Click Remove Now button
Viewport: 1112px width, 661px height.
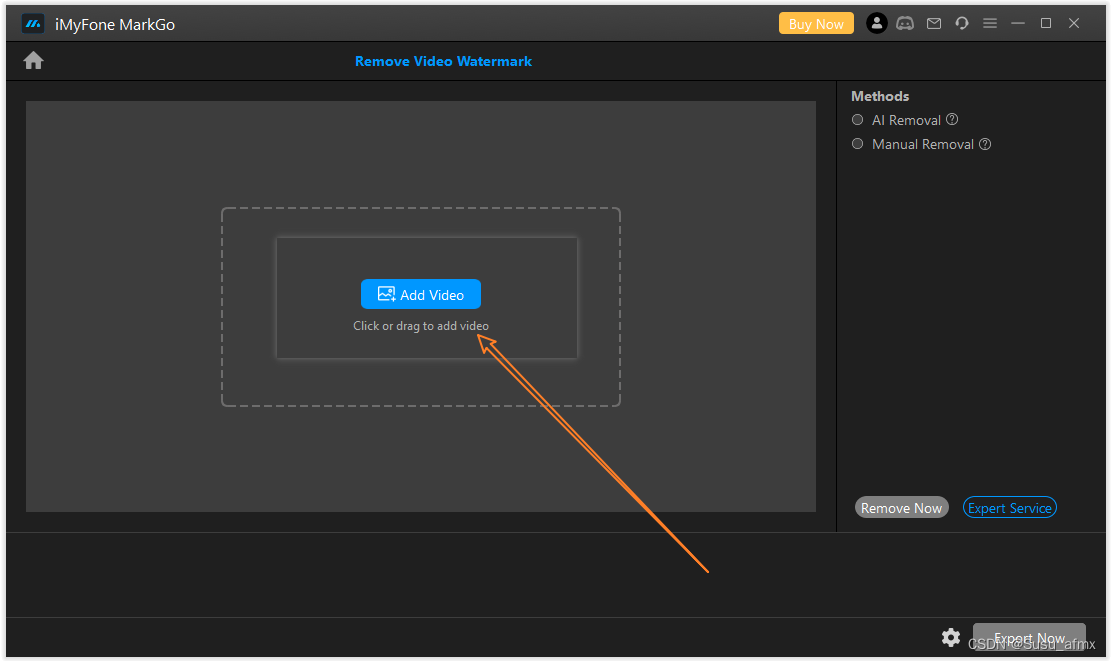click(901, 508)
